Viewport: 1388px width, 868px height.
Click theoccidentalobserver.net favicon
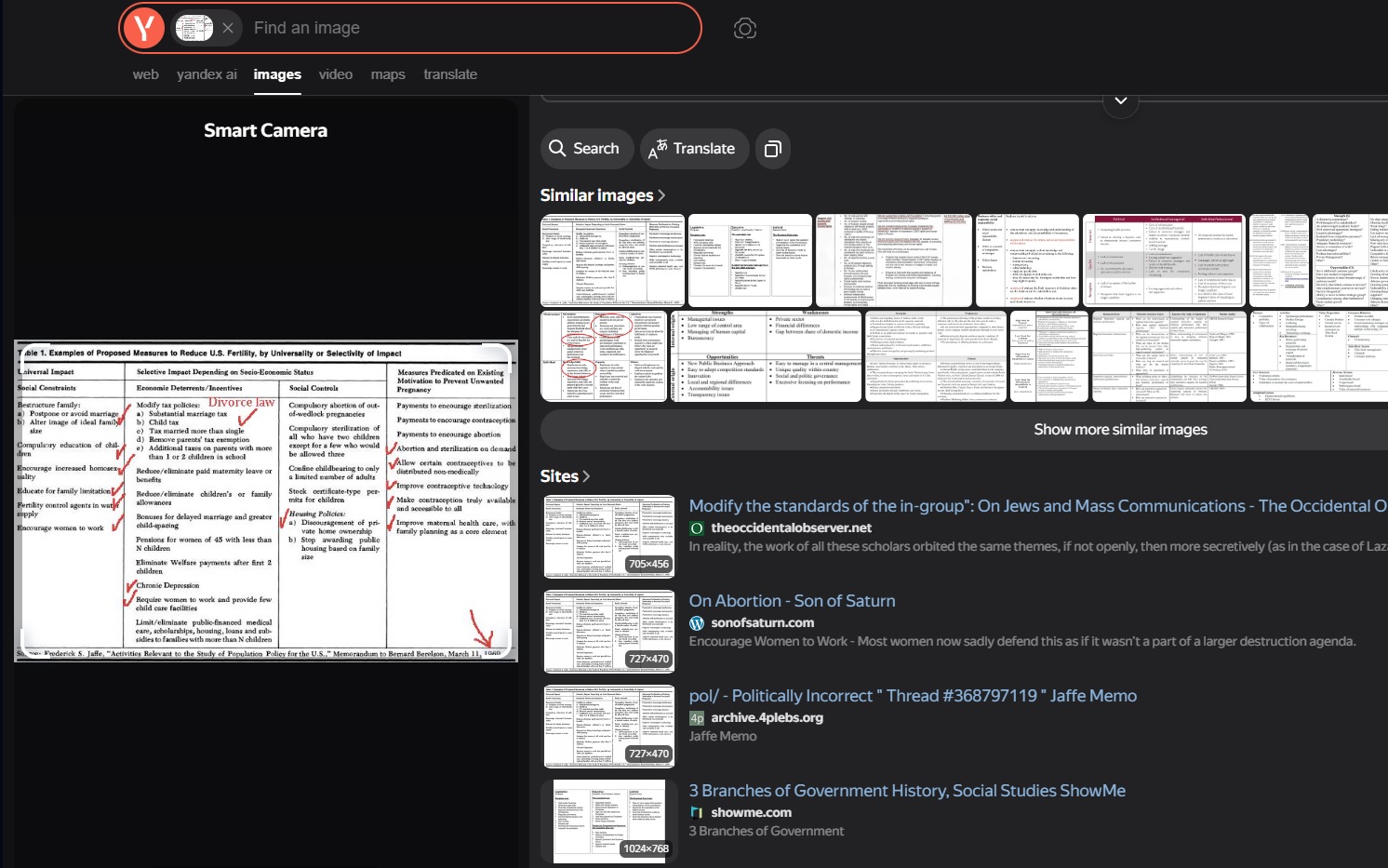tap(696, 527)
